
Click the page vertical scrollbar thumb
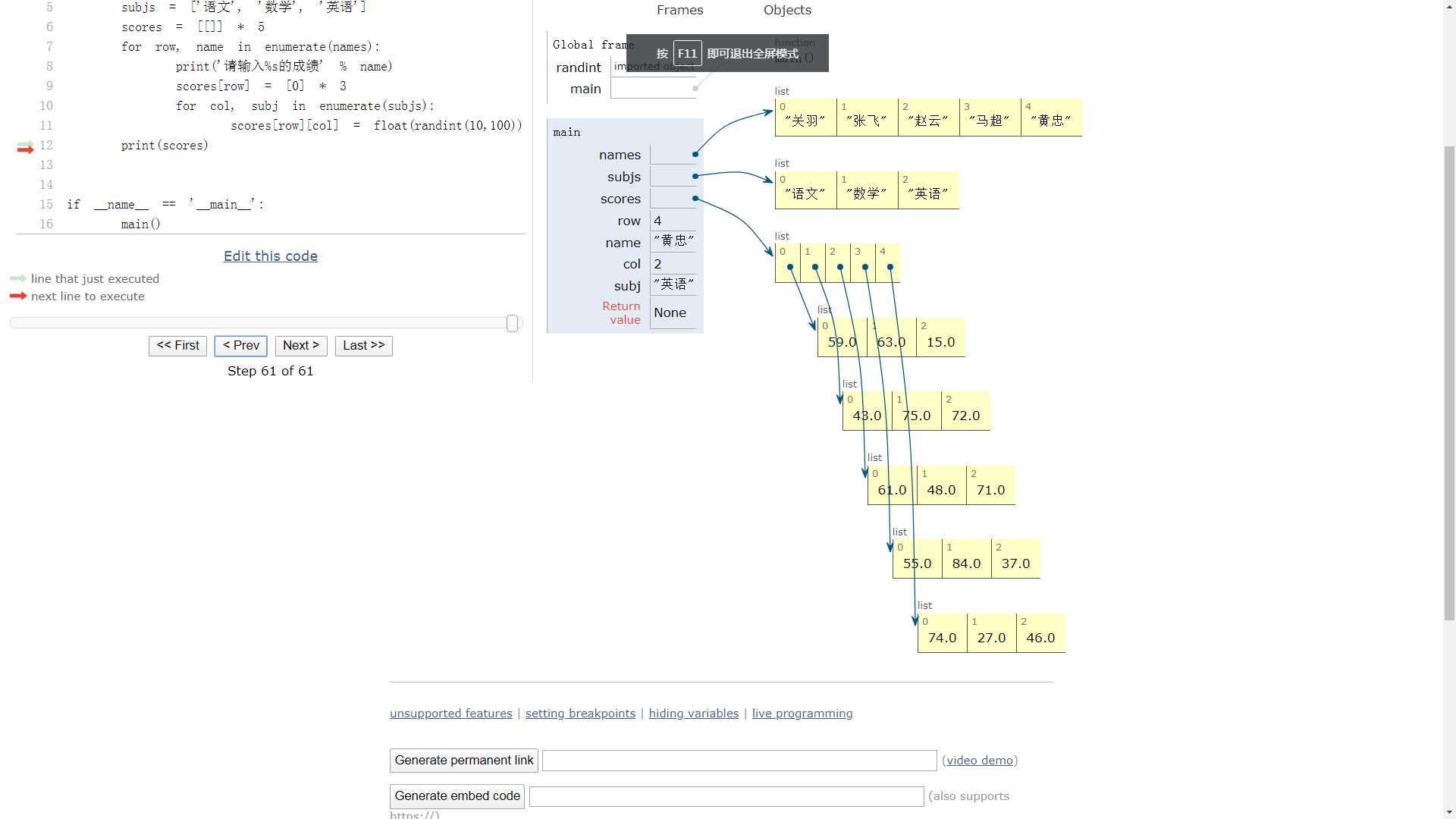(1449, 383)
